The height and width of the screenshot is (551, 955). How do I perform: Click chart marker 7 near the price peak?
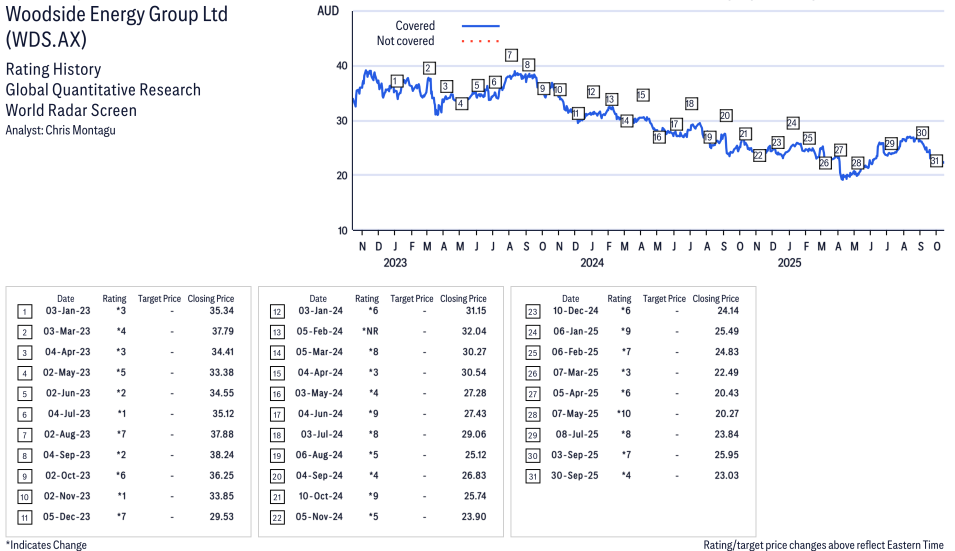(511, 55)
